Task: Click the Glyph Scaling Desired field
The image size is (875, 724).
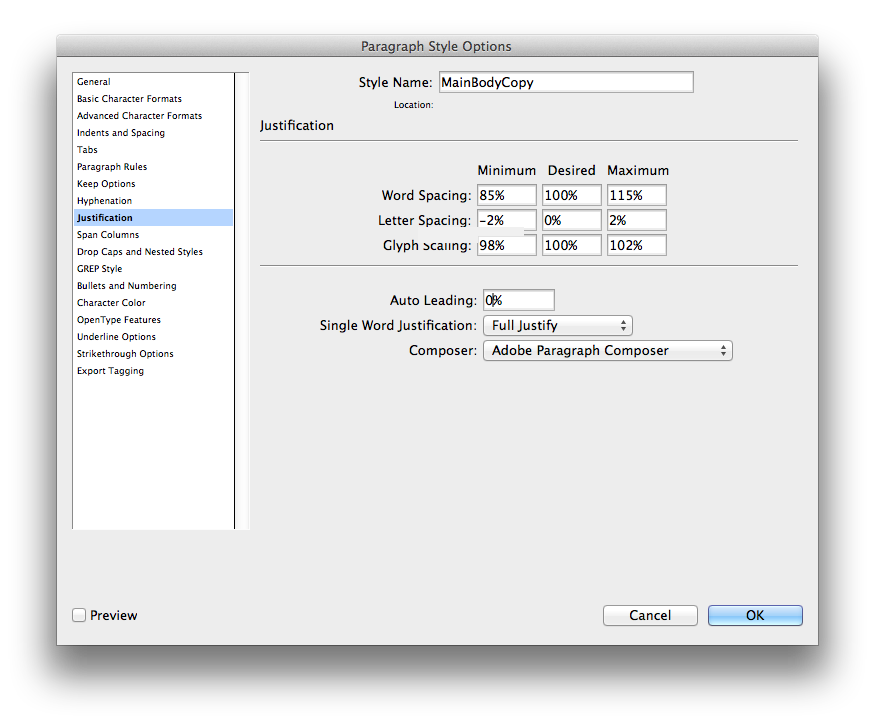Action: click(x=571, y=246)
